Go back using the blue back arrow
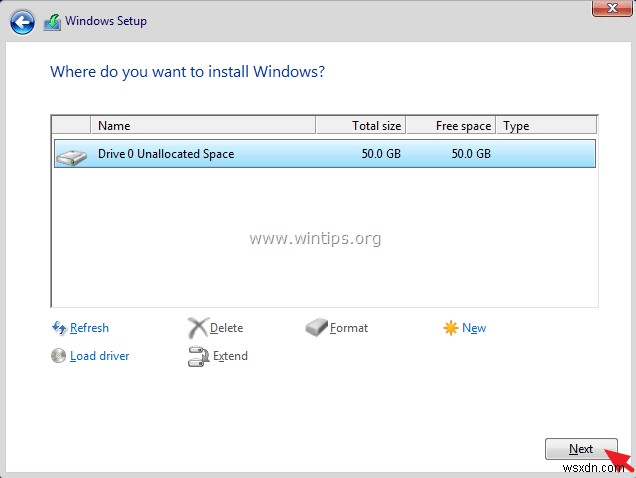 22,22
